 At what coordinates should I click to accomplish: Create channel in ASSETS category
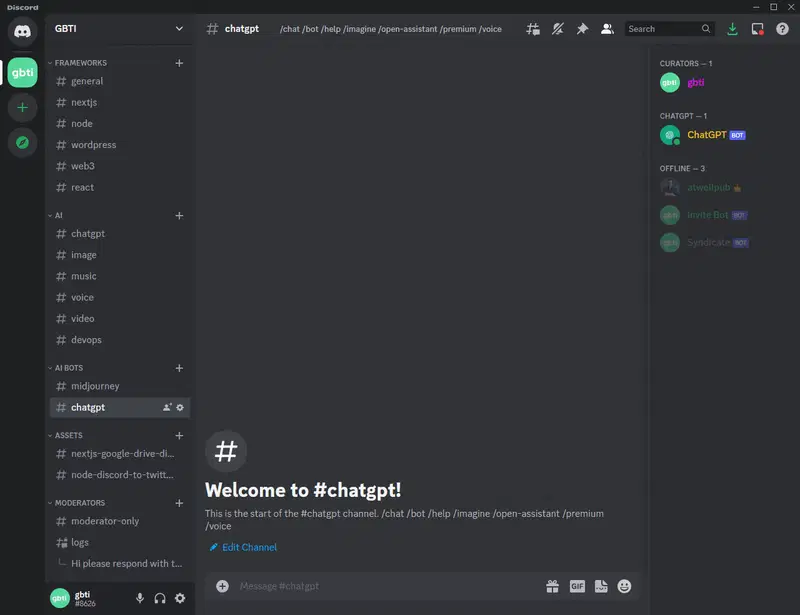[x=179, y=436]
